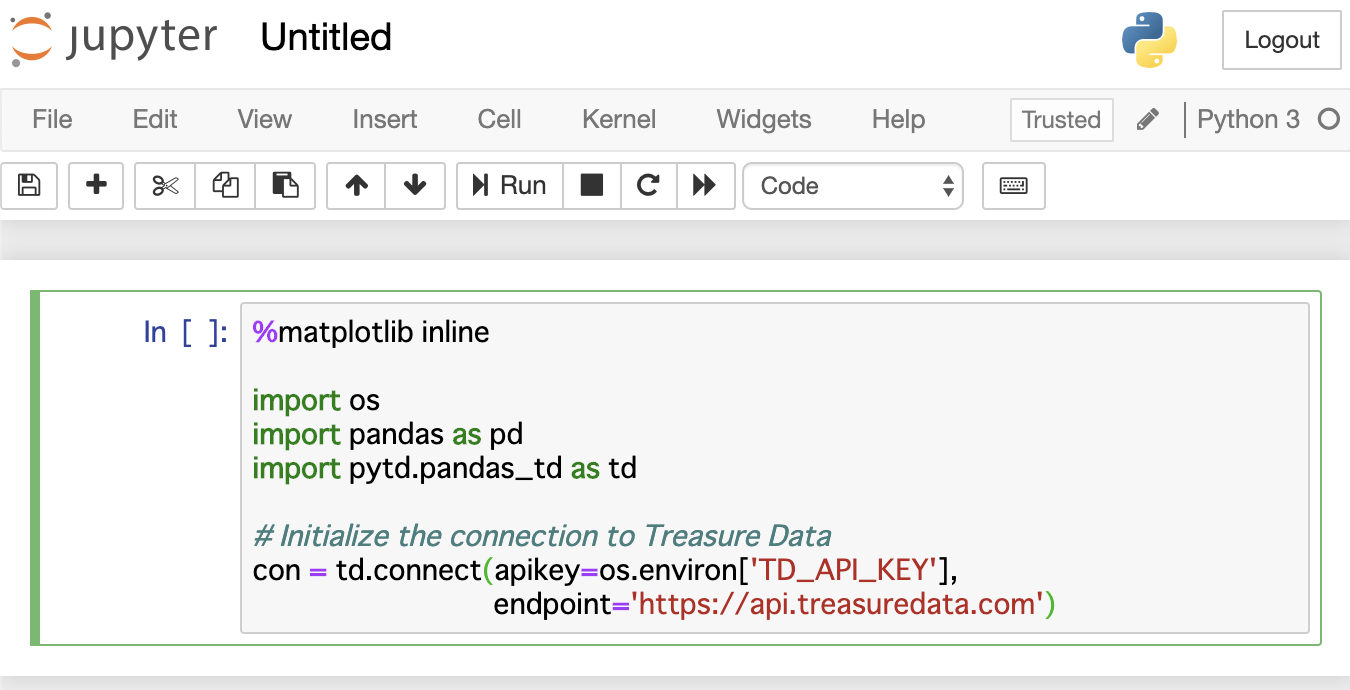
Task: Paste cells below using the clipboard icon
Action: 285,186
